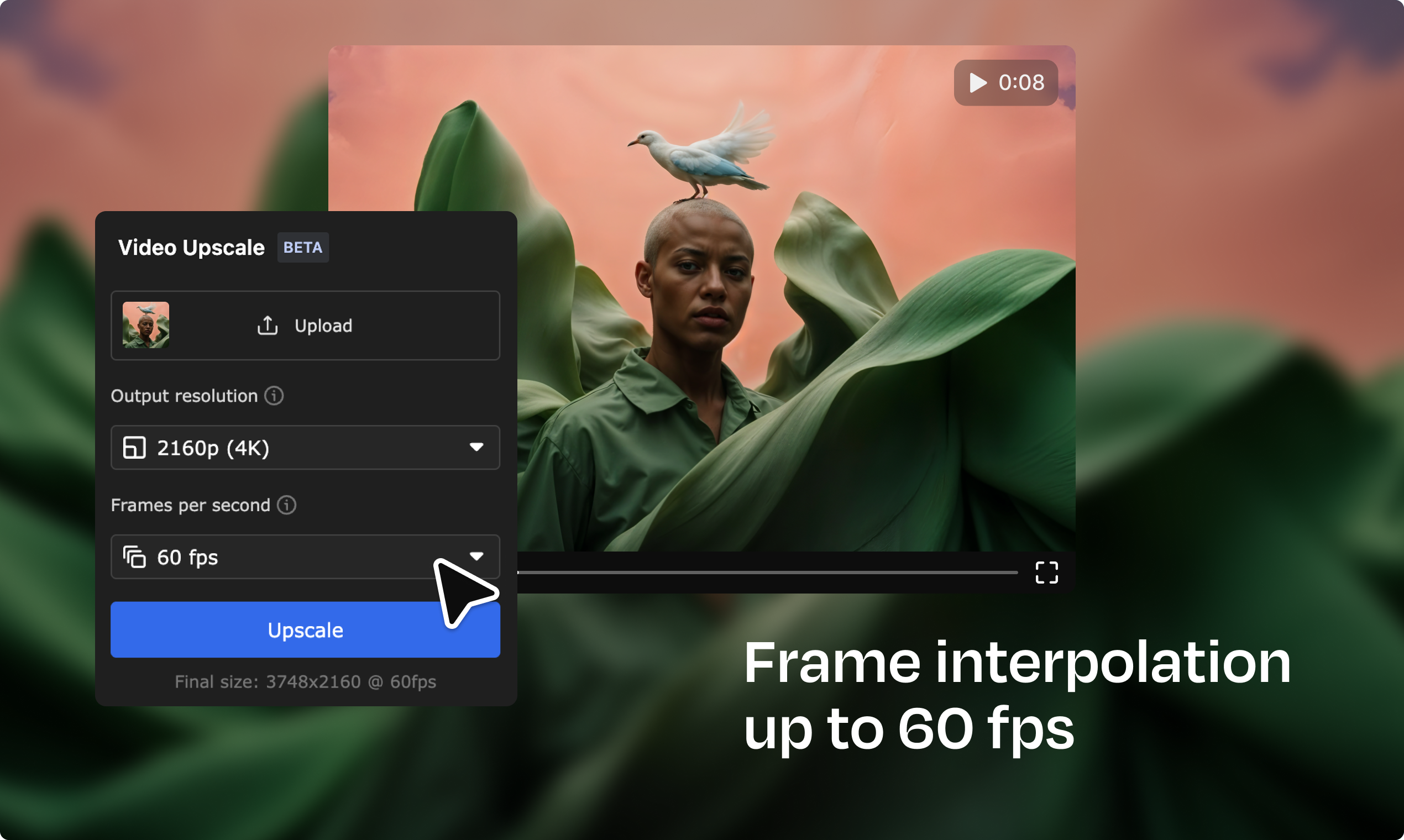
Task: Click the stacked frames icon beside 60 fps
Action: (134, 557)
